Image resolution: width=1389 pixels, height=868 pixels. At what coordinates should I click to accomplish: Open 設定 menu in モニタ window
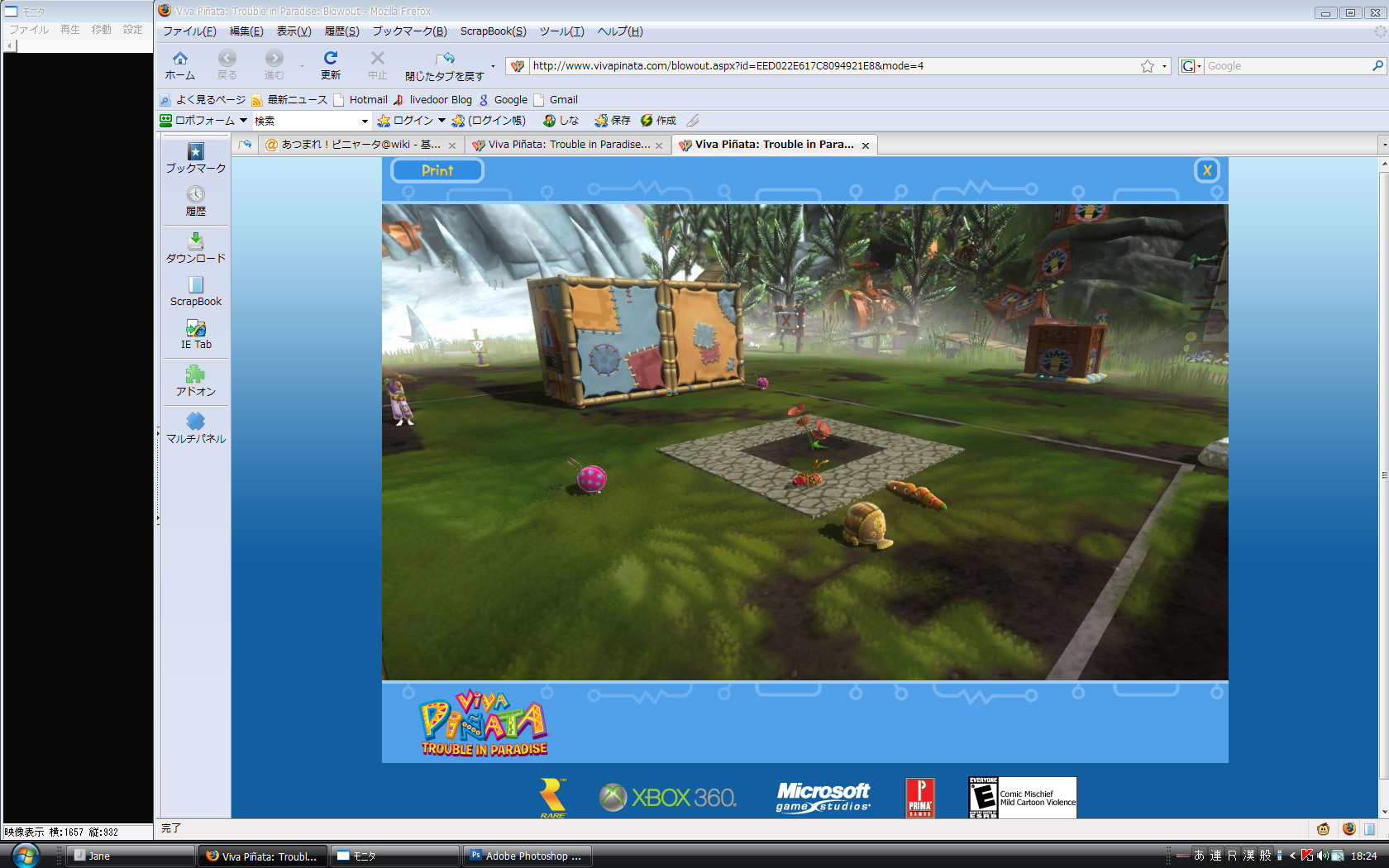tap(133, 30)
